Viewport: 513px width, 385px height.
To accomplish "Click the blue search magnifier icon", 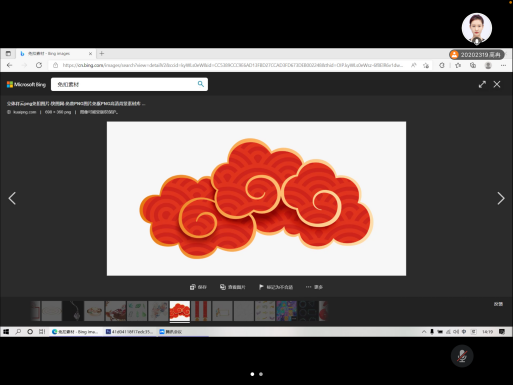I will (x=201, y=84).
